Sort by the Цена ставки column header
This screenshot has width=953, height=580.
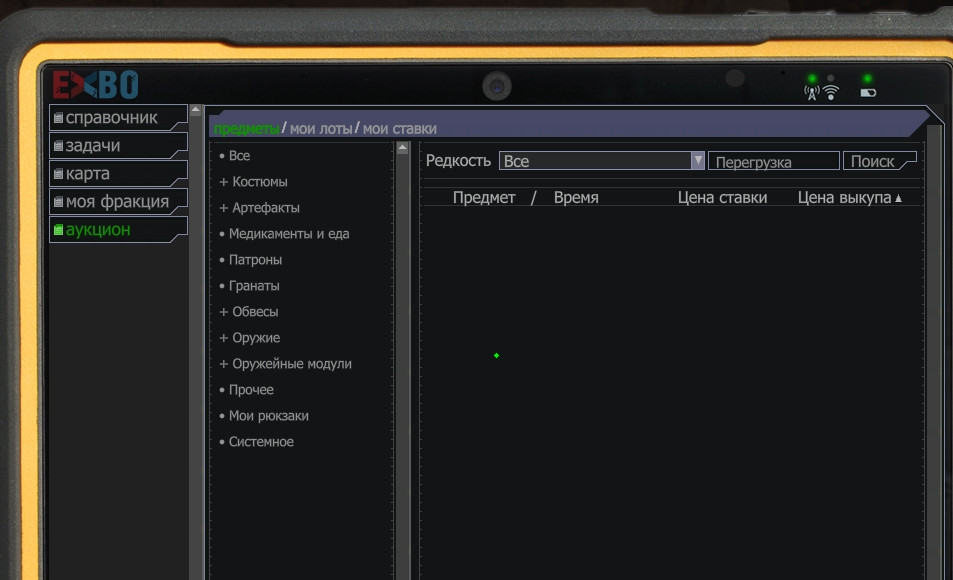[722, 198]
